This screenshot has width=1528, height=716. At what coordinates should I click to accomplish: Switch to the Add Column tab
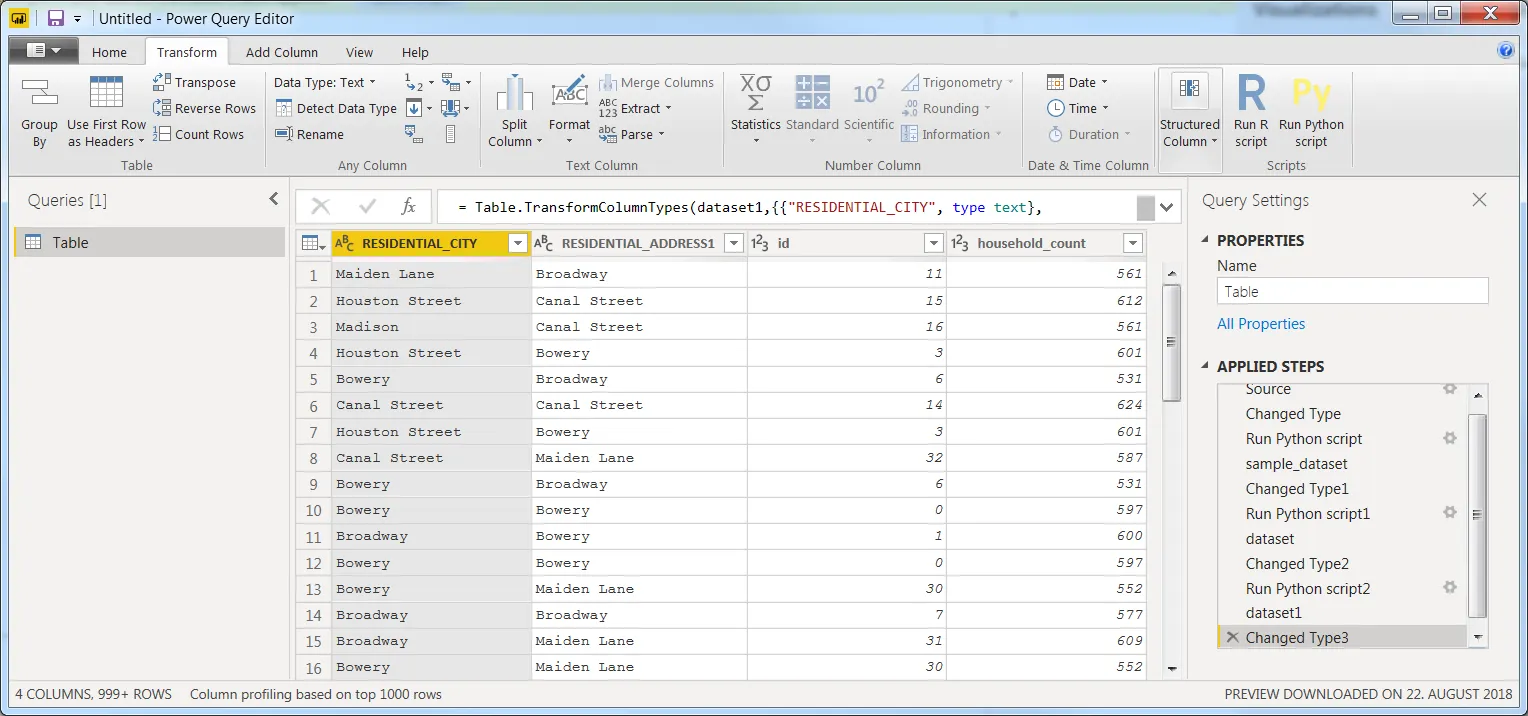tap(282, 53)
